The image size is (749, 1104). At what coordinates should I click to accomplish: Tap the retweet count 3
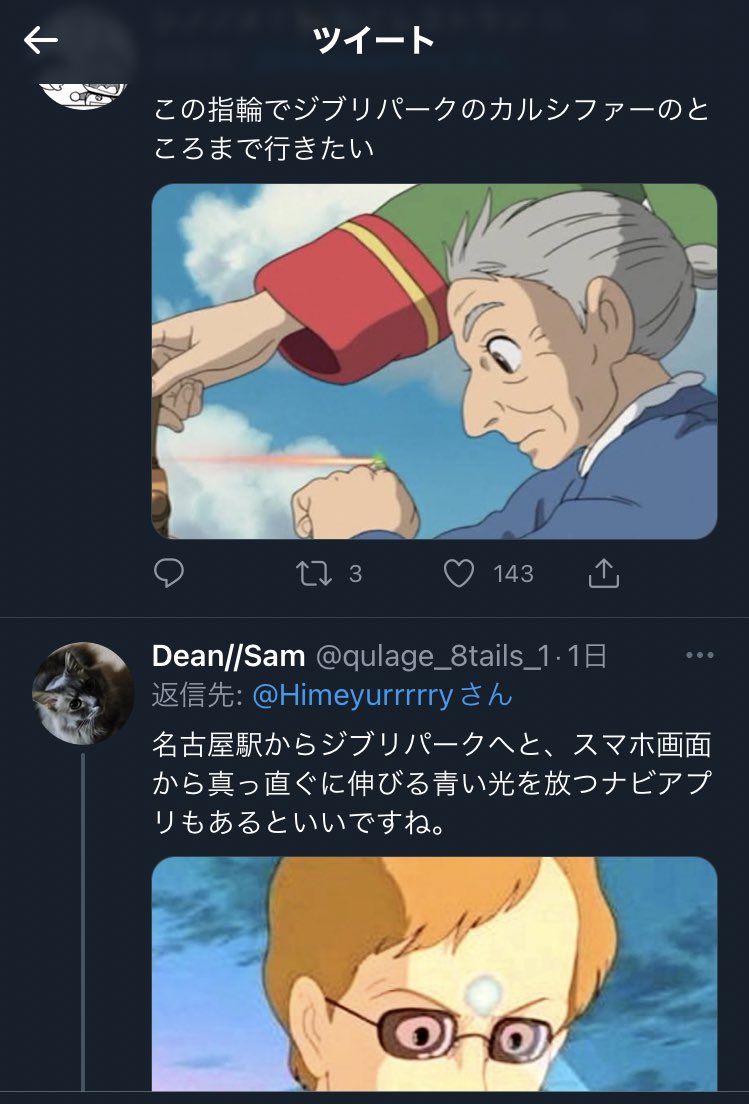click(355, 575)
